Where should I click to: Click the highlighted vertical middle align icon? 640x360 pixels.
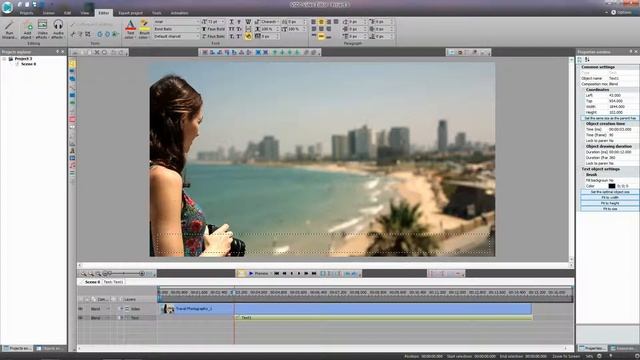click(321, 36)
